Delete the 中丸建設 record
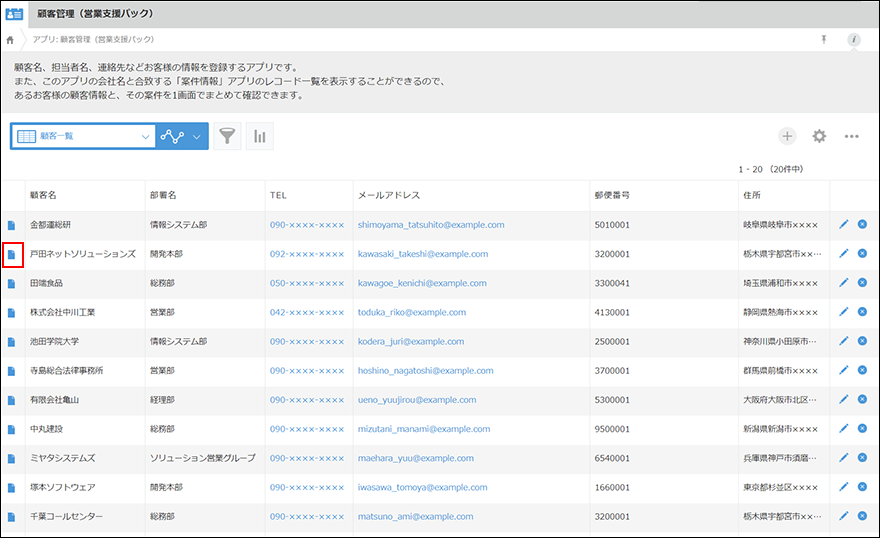Screen dimensions: 880x538 863,429
